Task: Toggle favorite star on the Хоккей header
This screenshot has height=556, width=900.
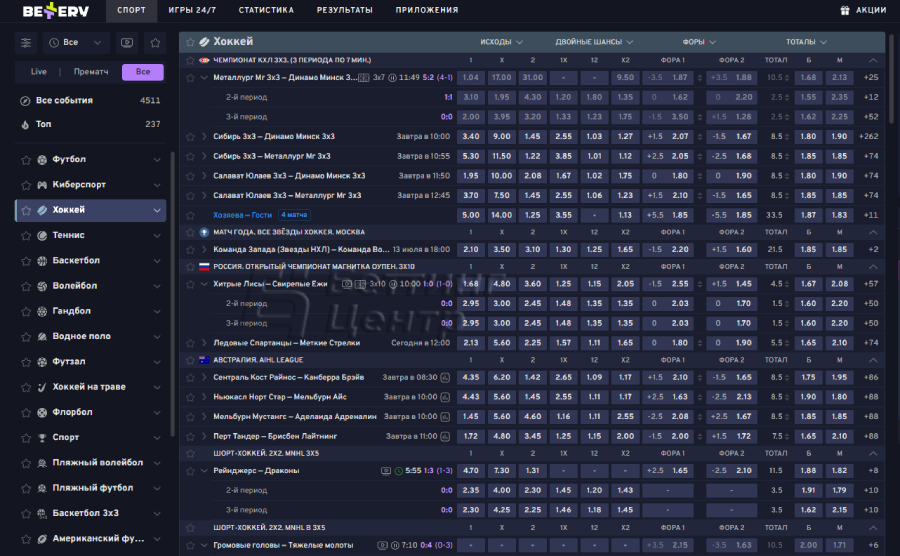Action: 190,42
